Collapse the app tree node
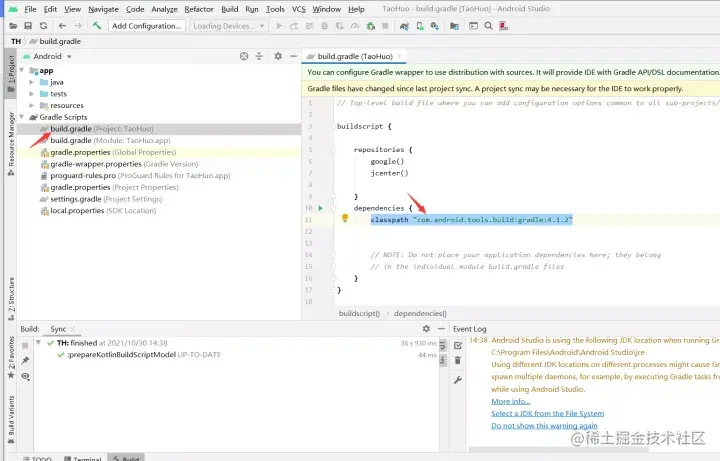 point(22,70)
